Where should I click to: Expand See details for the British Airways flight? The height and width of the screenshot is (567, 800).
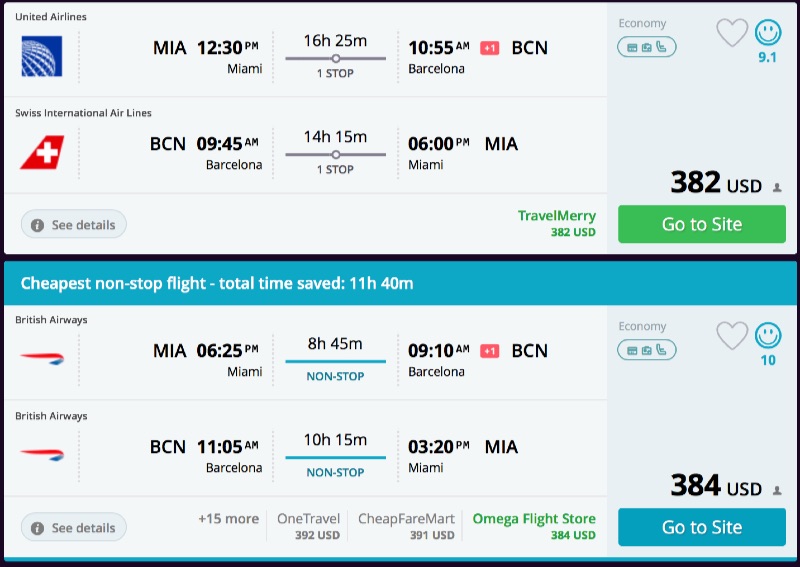coord(73,528)
